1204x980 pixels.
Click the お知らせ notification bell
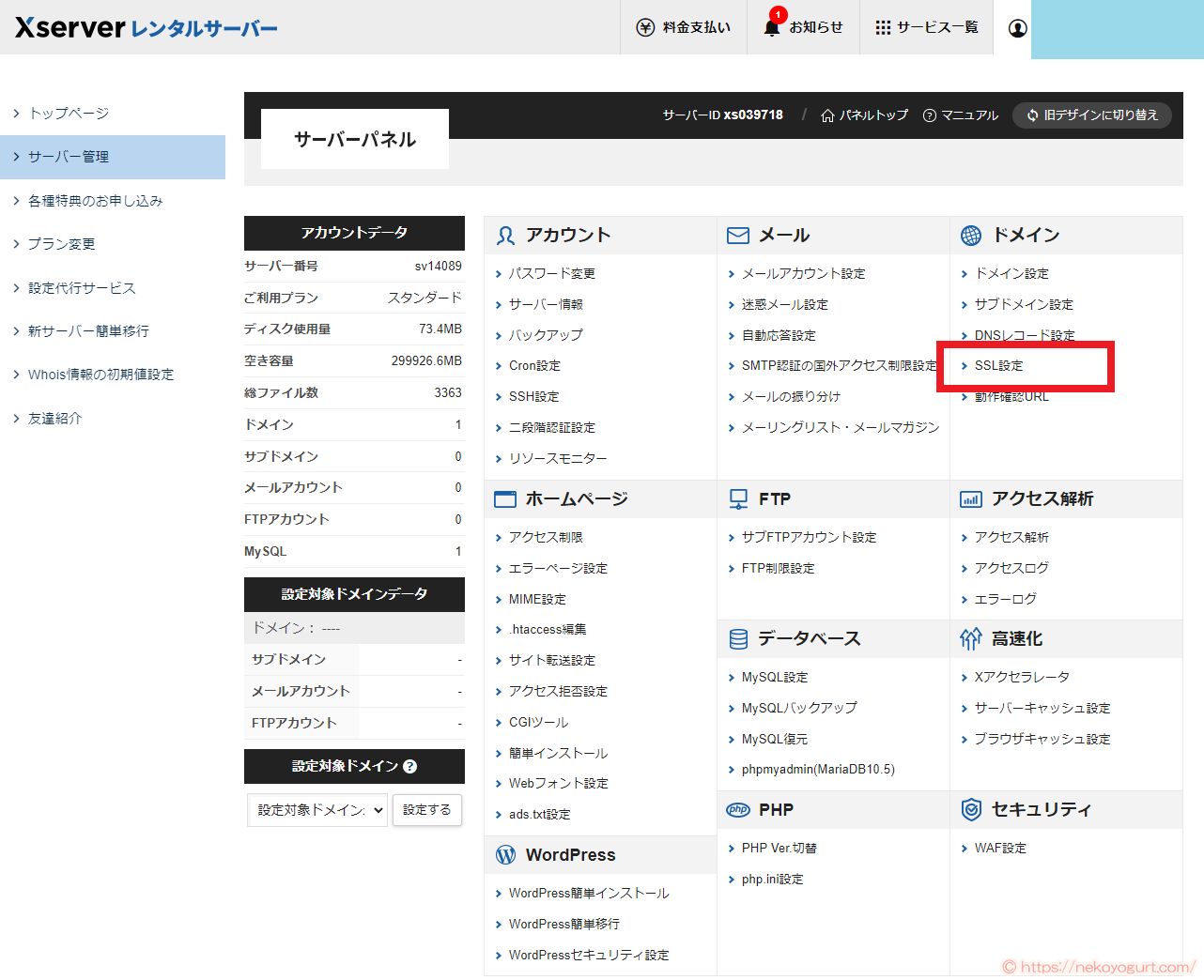point(771,28)
